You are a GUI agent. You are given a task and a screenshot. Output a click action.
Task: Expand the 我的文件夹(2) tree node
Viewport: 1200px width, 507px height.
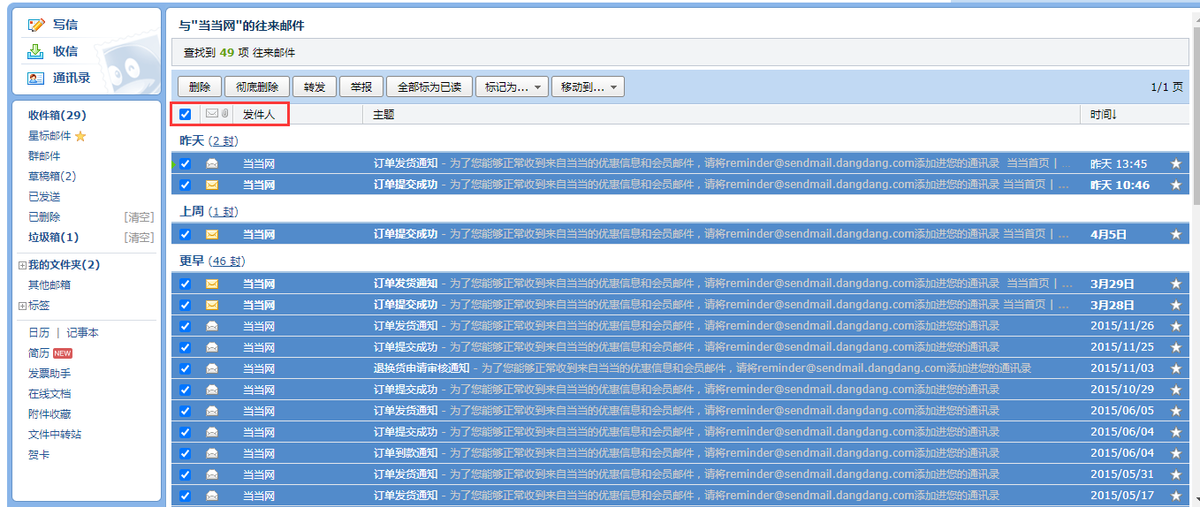tap(22, 265)
